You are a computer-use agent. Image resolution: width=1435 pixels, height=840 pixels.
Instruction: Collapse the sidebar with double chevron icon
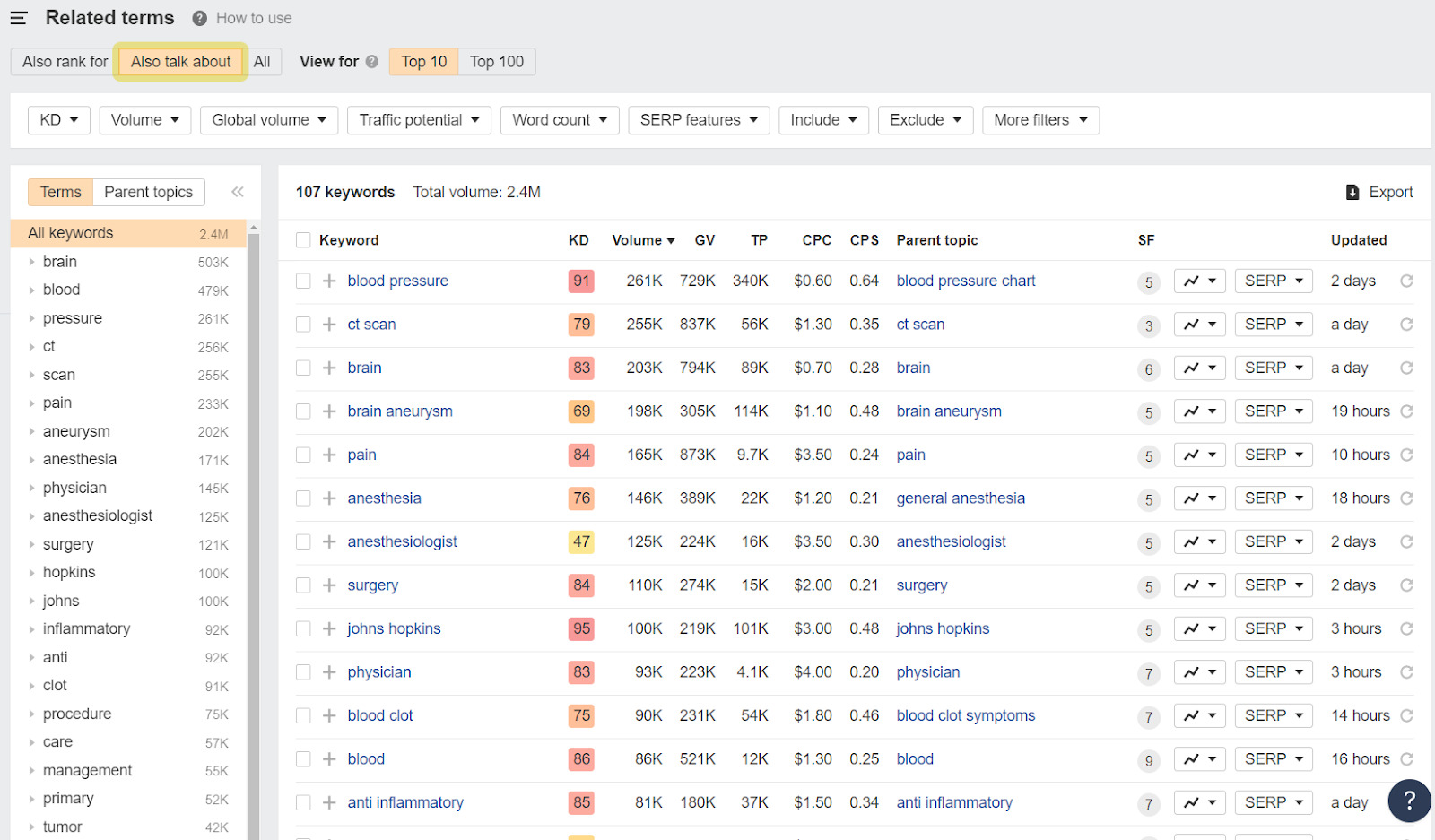(238, 192)
